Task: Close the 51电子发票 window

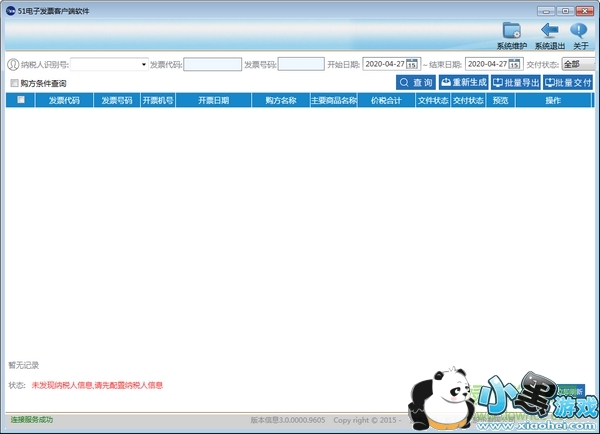Action: [585, 11]
